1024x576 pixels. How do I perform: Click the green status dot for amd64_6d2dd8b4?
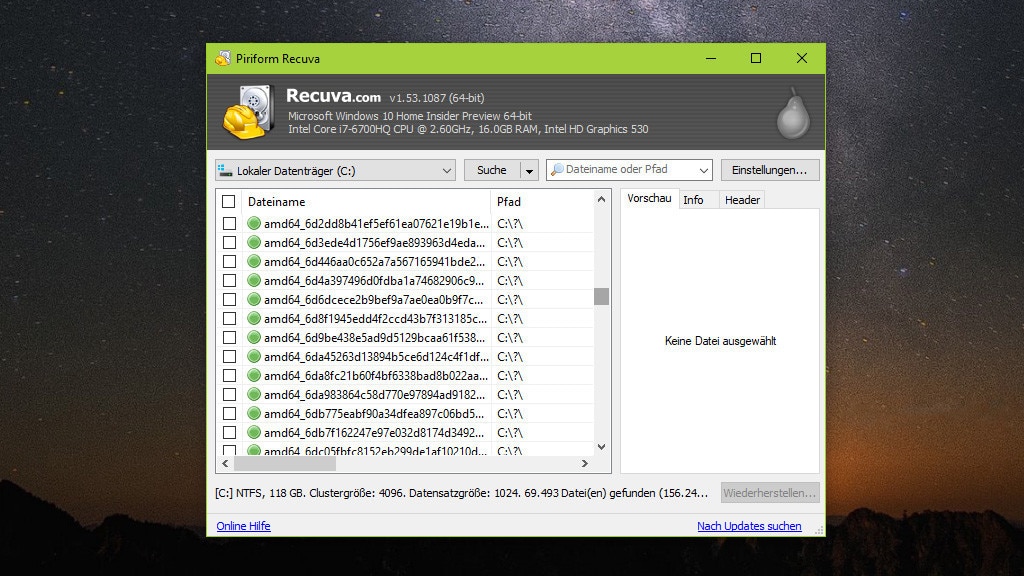(x=254, y=223)
